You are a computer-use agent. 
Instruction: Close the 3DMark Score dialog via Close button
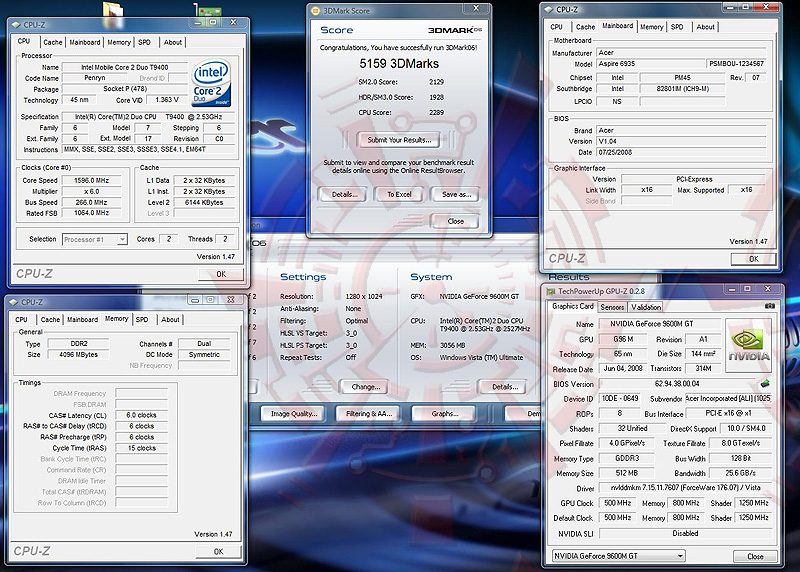click(456, 221)
